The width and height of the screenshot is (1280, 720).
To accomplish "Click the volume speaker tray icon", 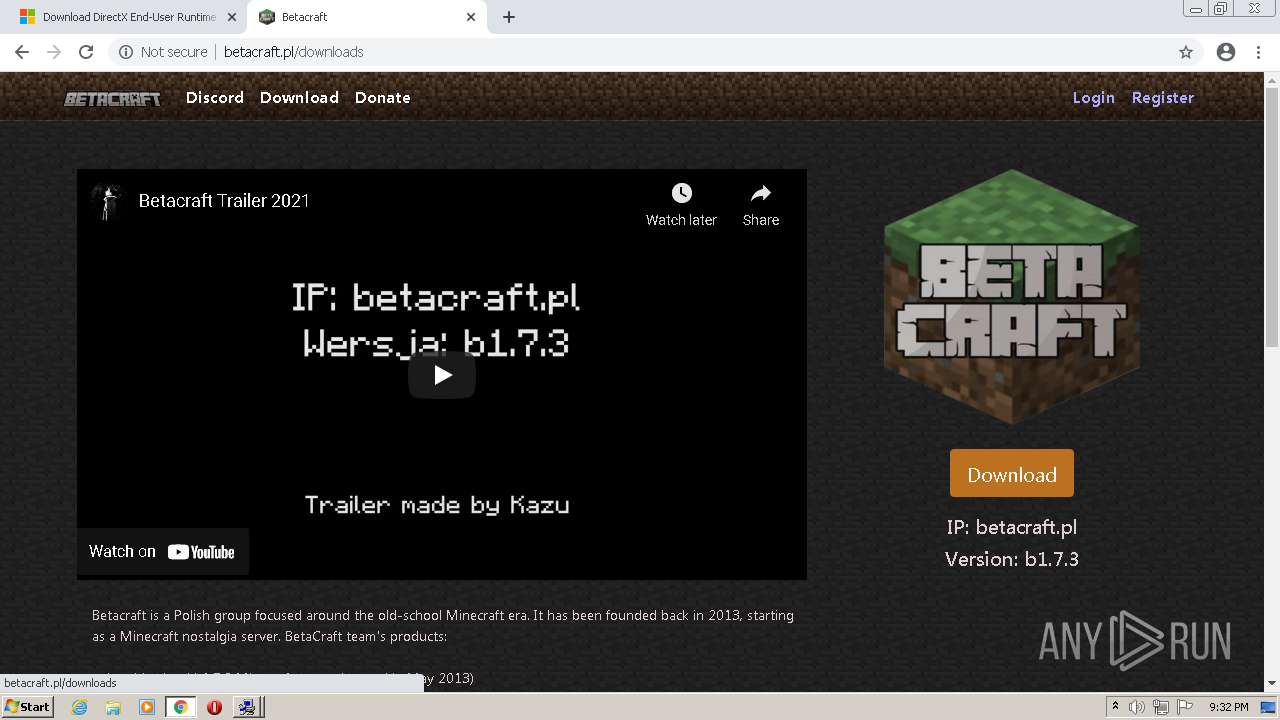I will pos(1137,707).
